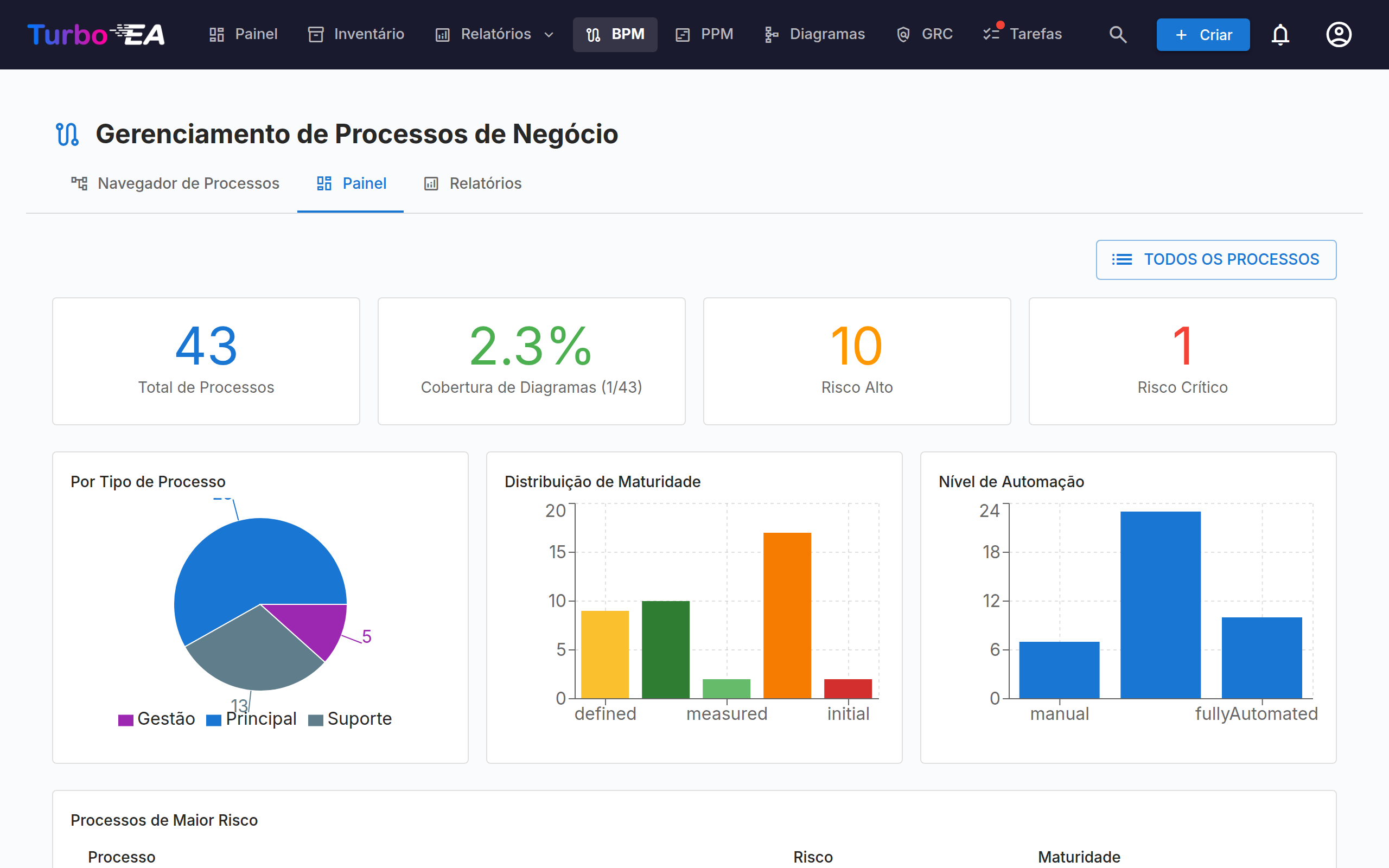Image resolution: width=1389 pixels, height=868 pixels.
Task: Click the Cobertura de Diagramas card
Action: pyautogui.click(x=532, y=361)
